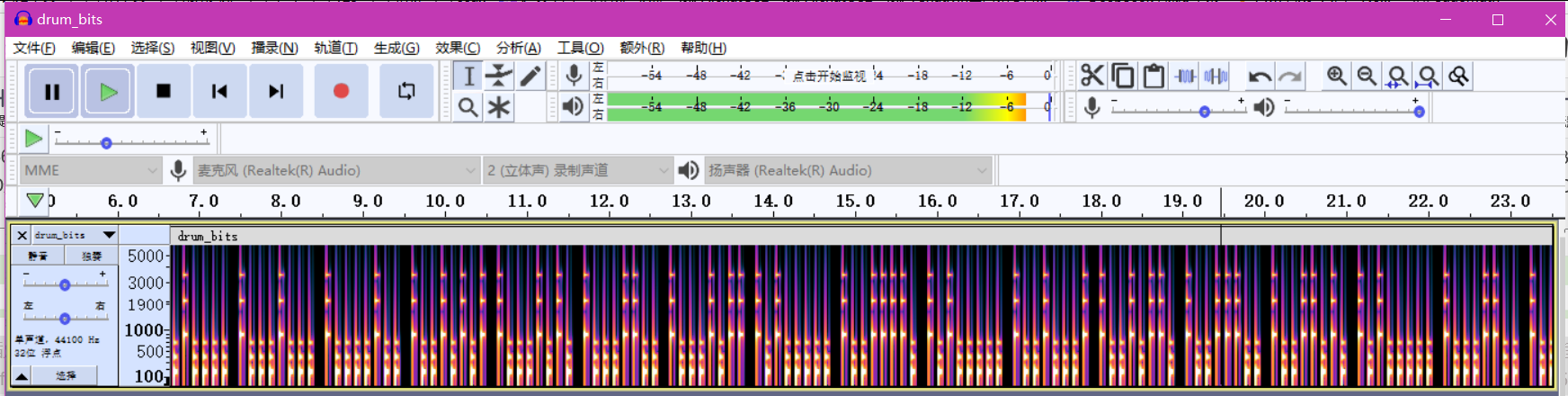1568x396 pixels.
Task: Open timeline options via the green triangle
Action: click(35, 200)
